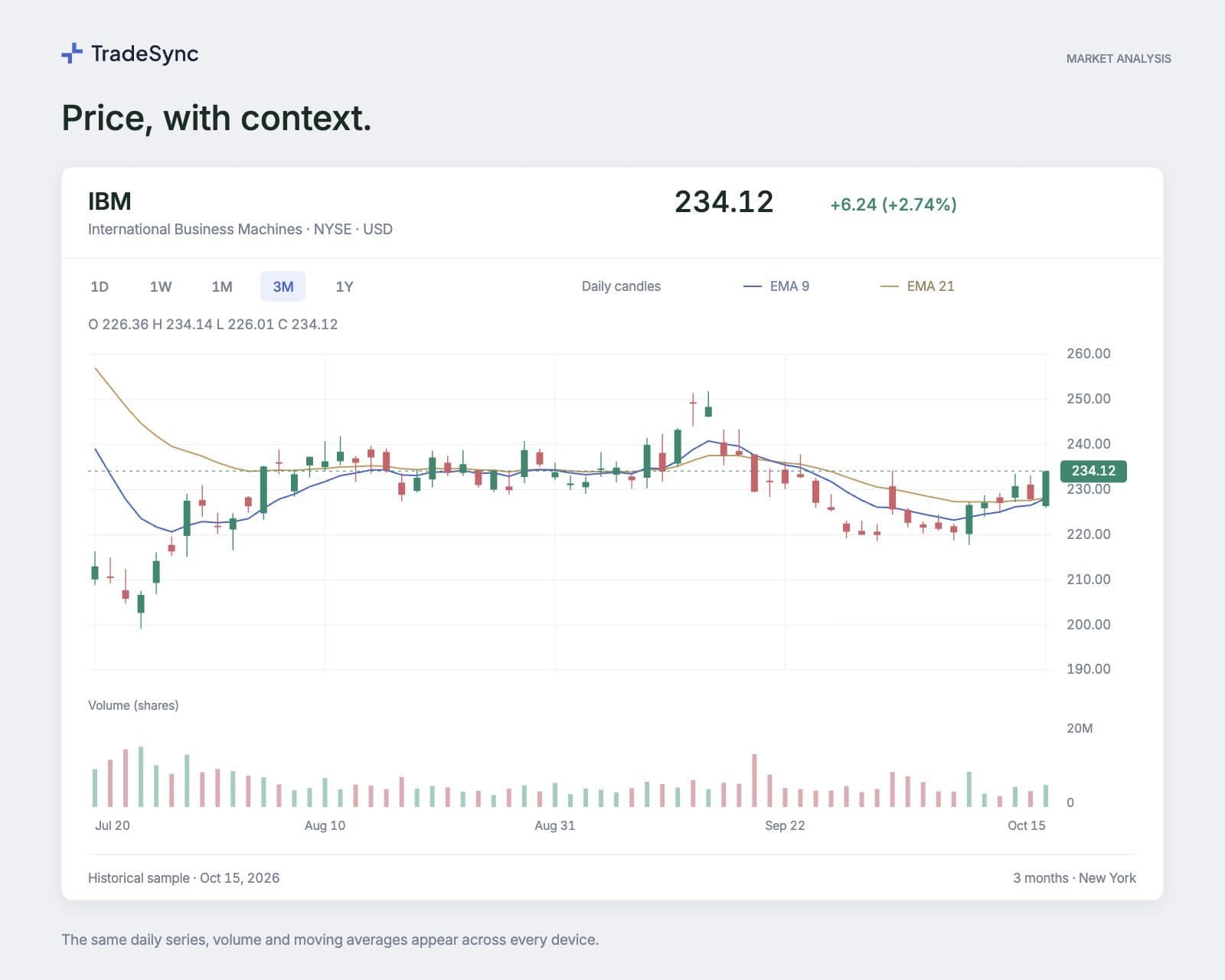
Task: Select the 1D timeframe tab
Action: click(x=100, y=286)
